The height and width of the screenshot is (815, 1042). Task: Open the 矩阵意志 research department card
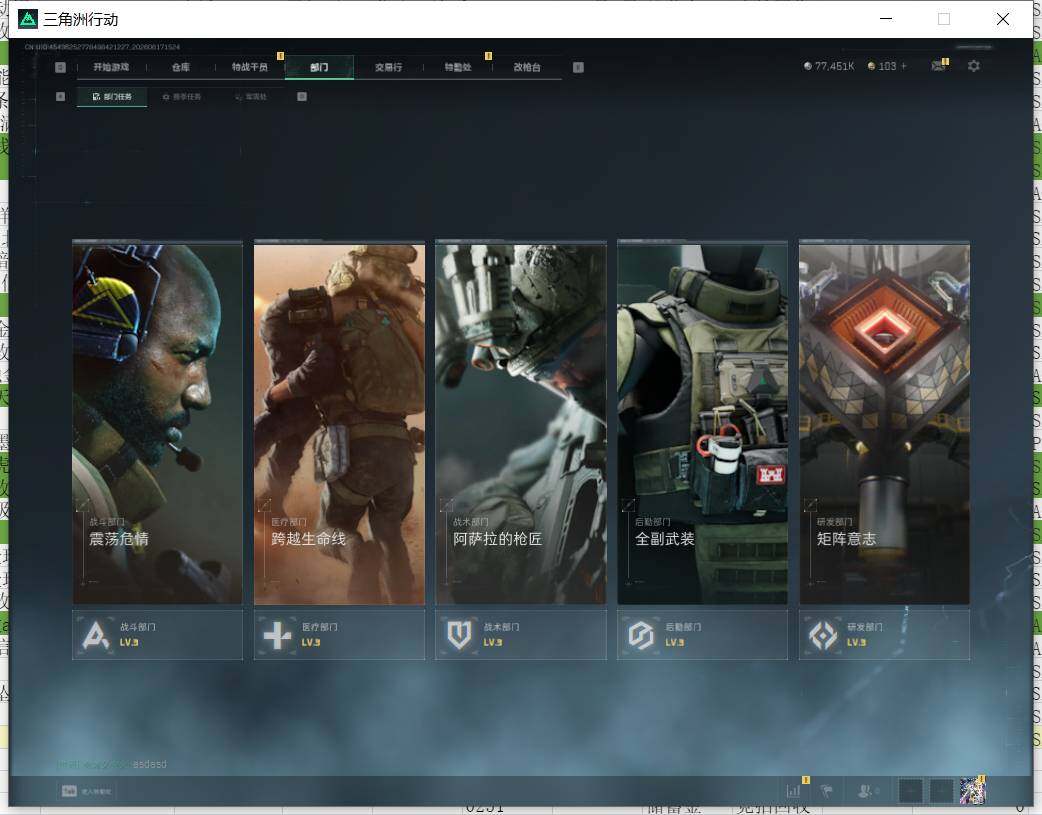click(x=885, y=423)
